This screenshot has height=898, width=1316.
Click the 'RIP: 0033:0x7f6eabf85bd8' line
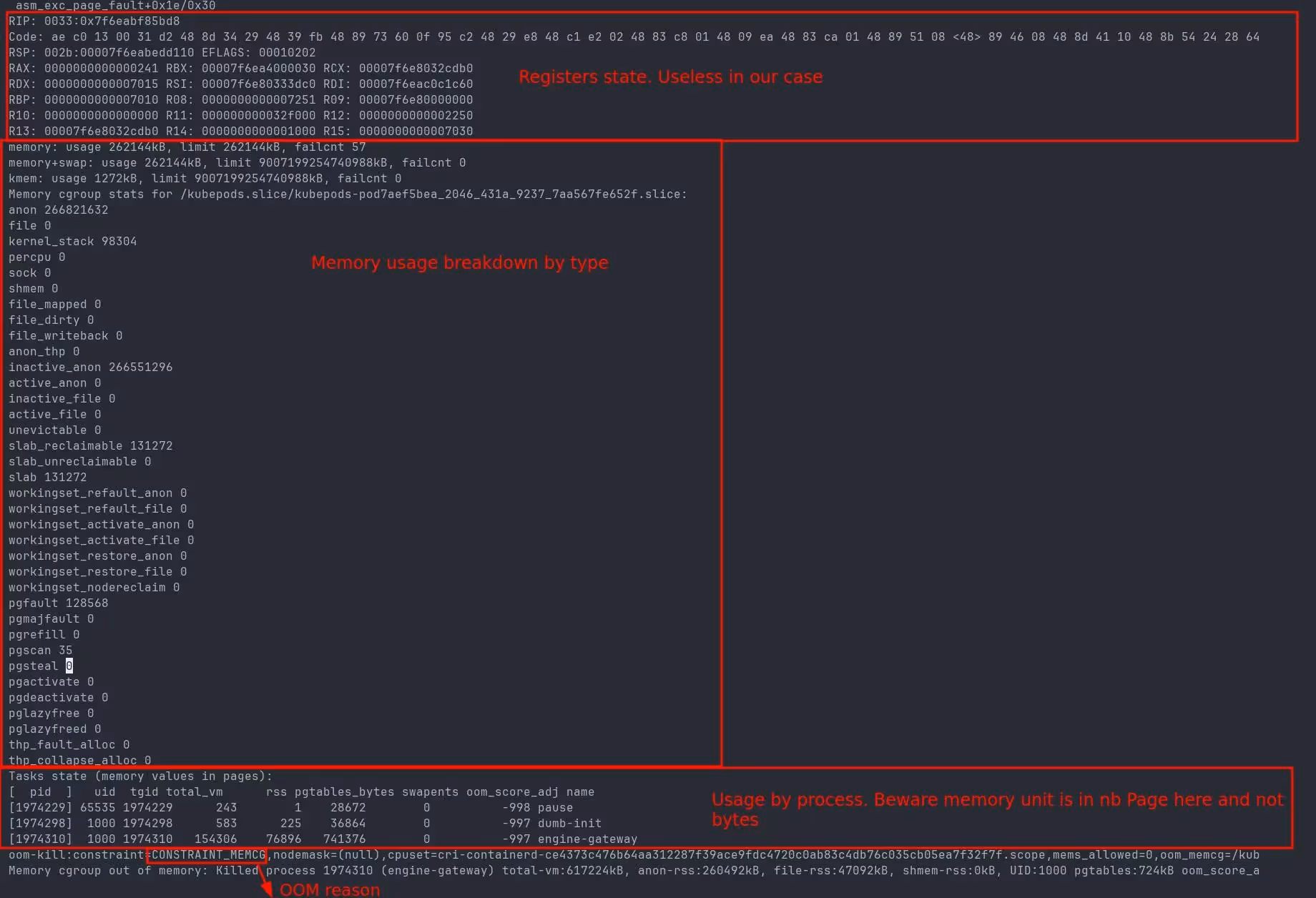(x=94, y=21)
